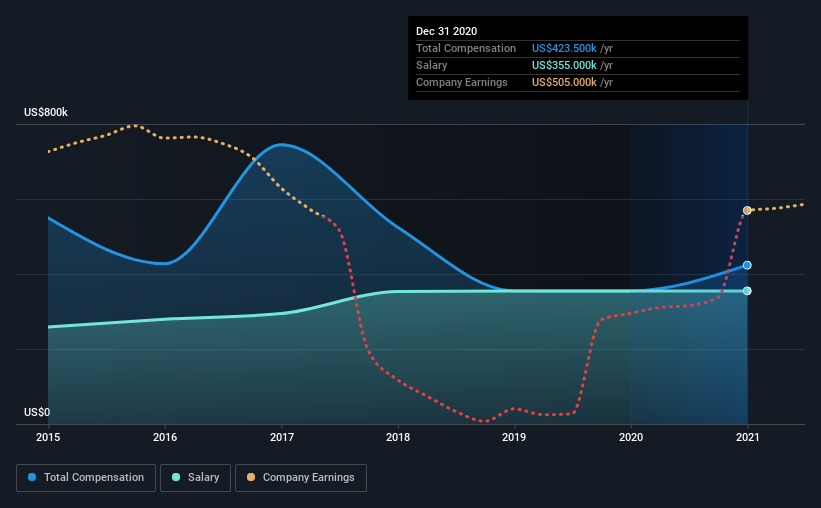Click the Total Compensation label in tooltip
This screenshot has width=821, height=508.
[465, 48]
